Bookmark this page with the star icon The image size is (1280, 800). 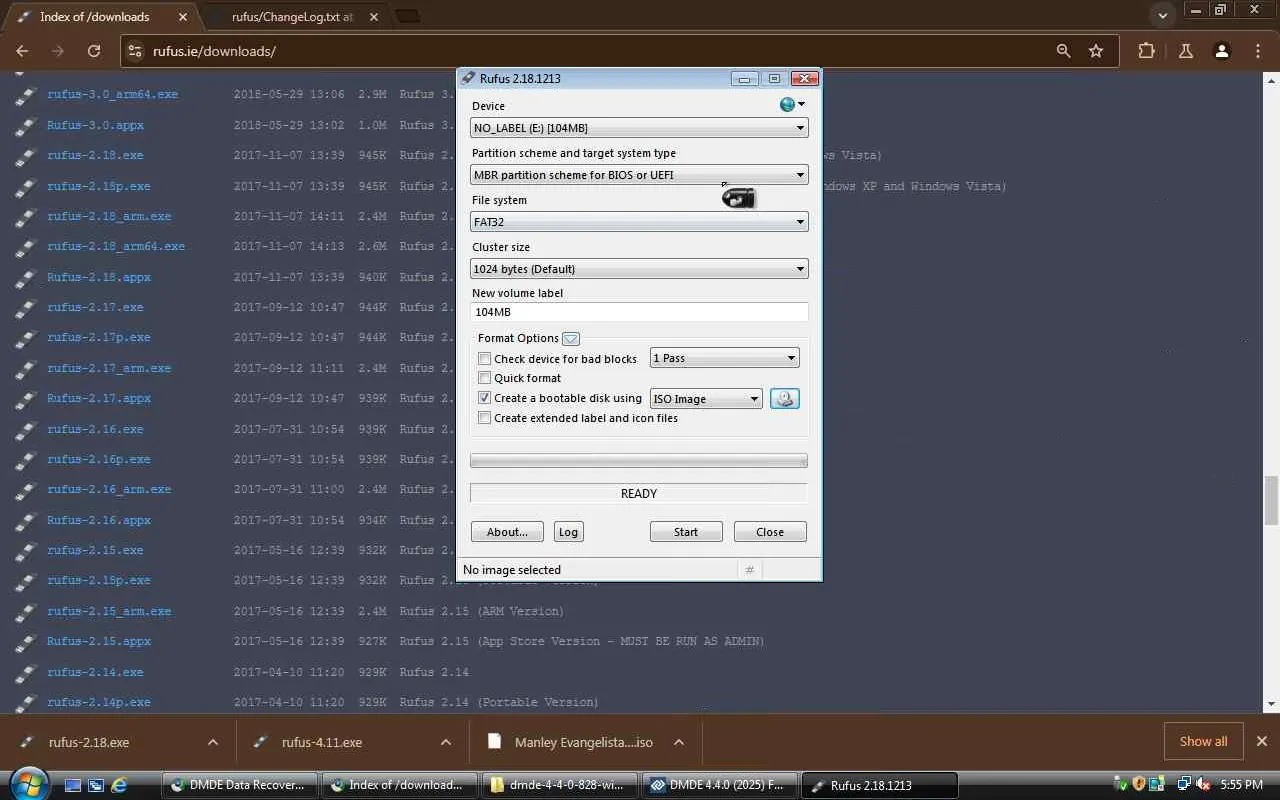[x=1096, y=51]
